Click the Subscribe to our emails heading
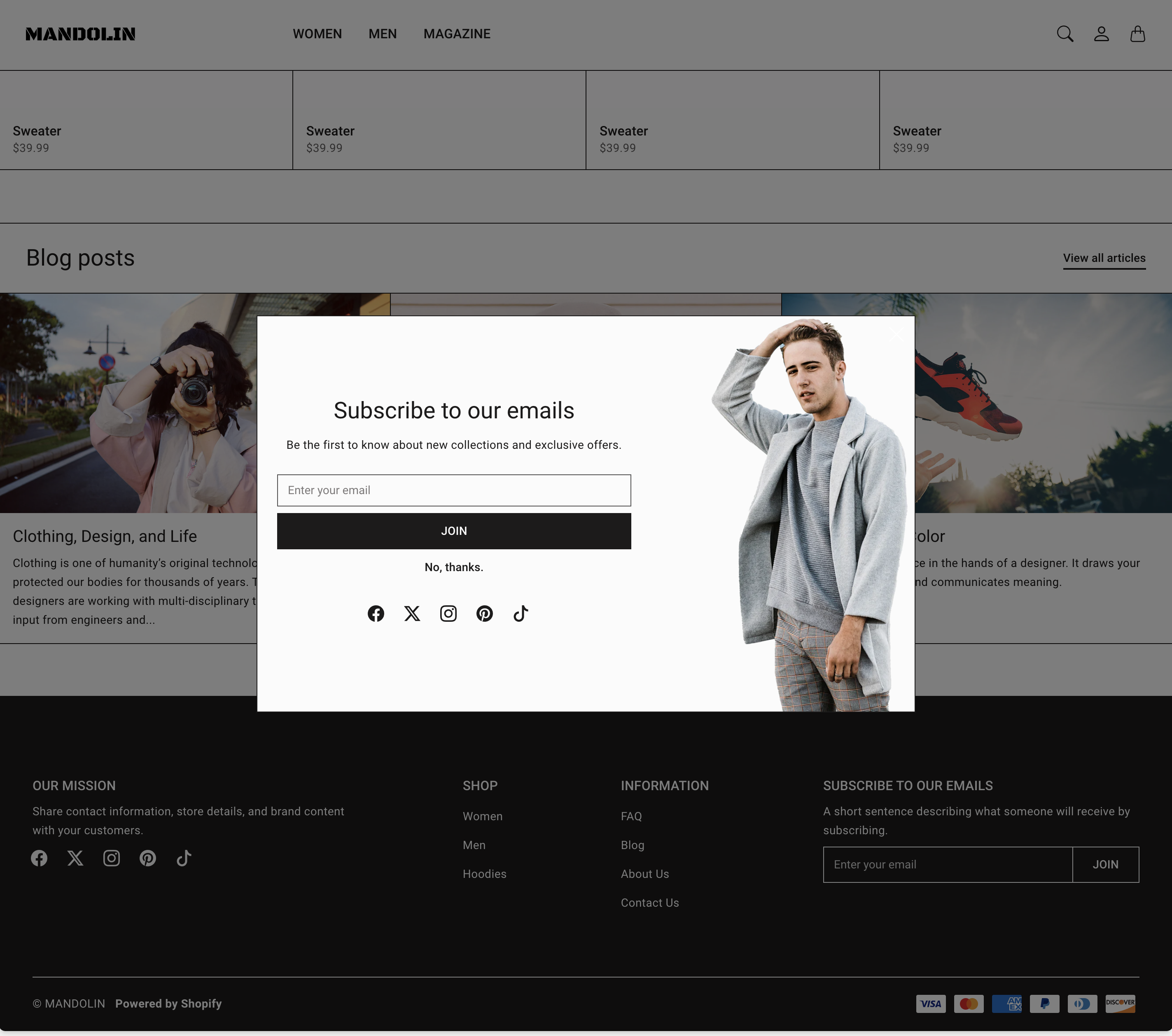 (453, 411)
